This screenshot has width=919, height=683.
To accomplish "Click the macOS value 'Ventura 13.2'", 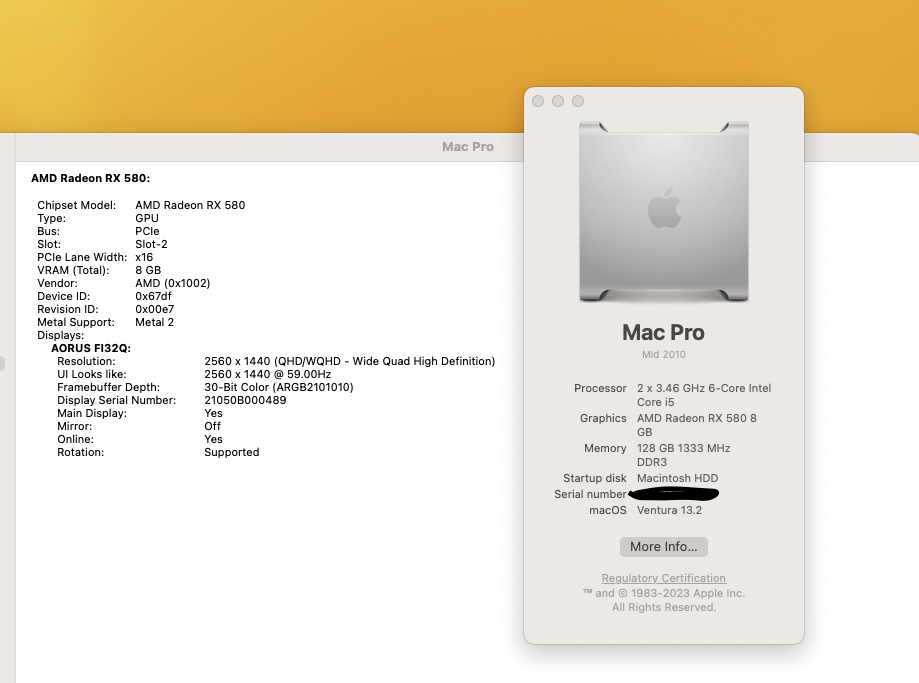I will [669, 510].
